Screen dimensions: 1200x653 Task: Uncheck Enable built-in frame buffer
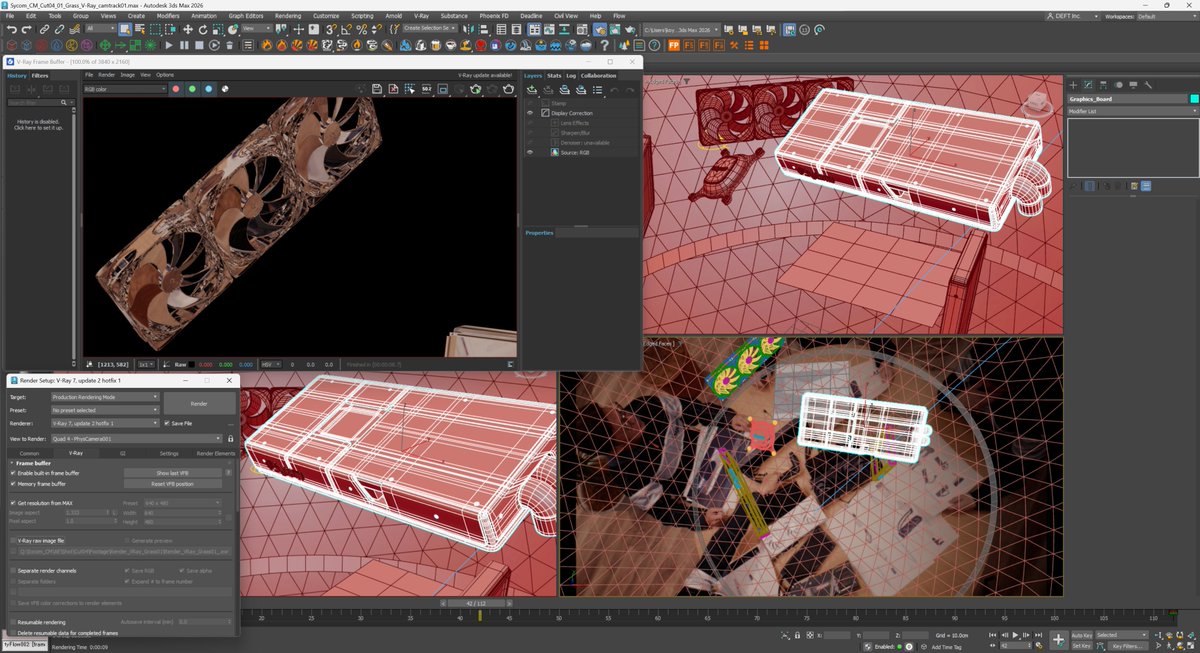13,473
